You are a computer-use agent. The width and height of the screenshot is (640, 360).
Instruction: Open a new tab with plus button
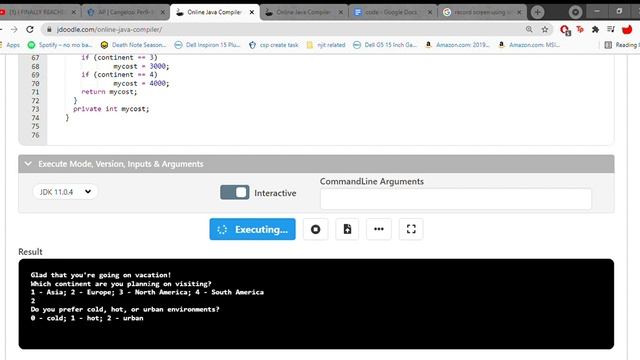(x=538, y=12)
